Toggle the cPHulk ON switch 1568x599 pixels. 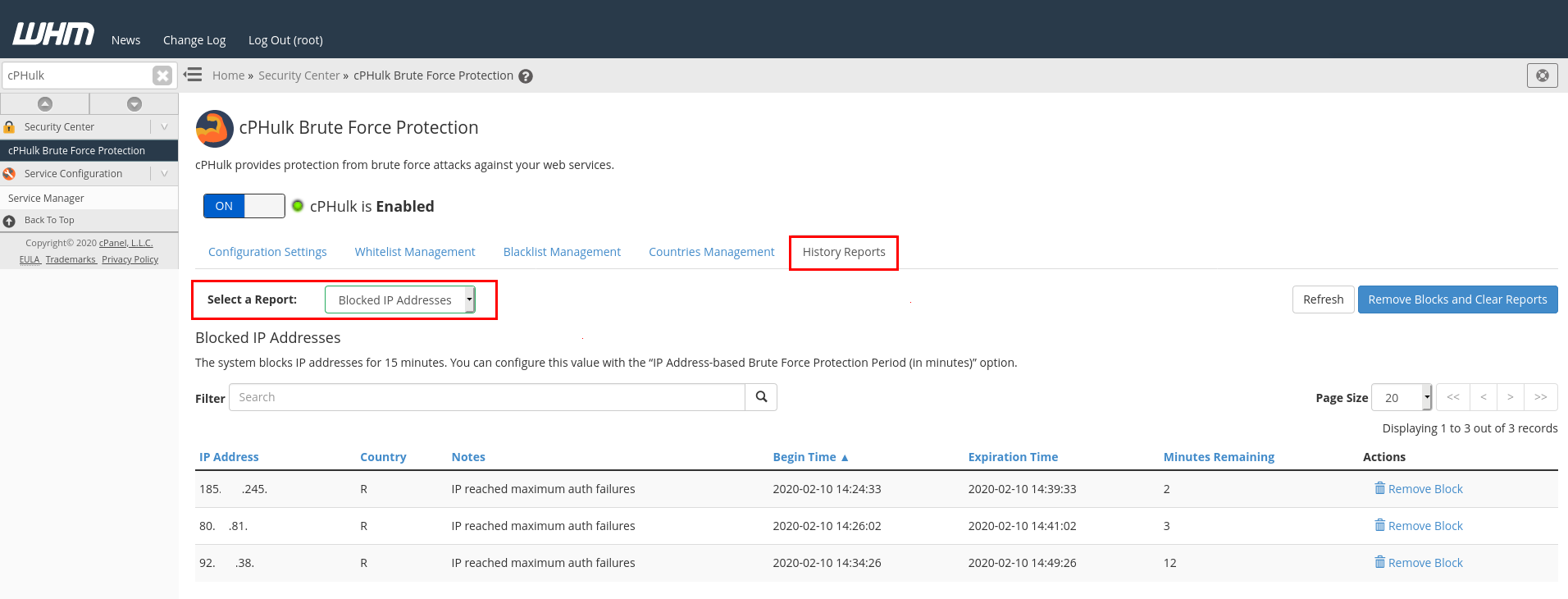click(x=244, y=206)
